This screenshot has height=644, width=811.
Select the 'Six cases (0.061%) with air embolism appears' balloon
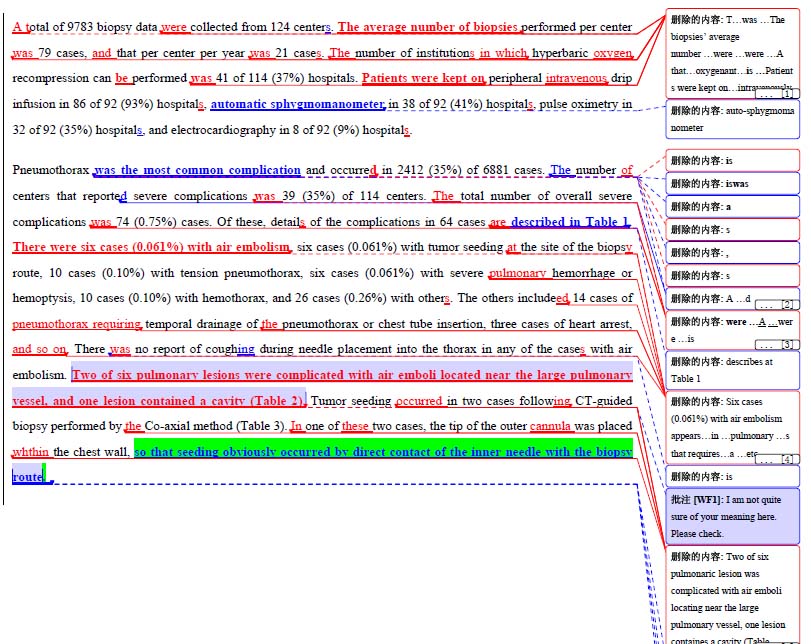[732, 428]
